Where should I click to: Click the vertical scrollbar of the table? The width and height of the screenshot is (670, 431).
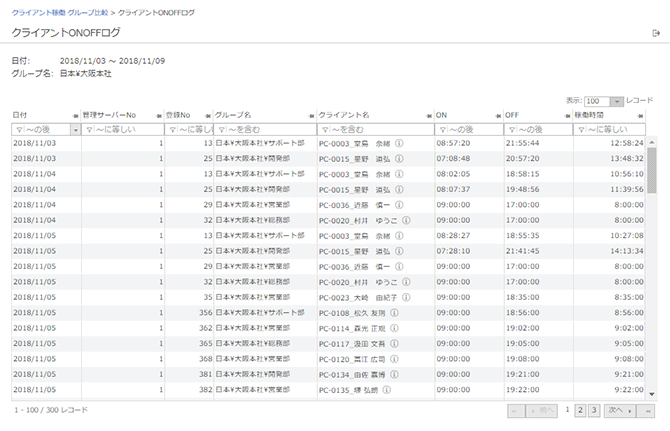651,168
